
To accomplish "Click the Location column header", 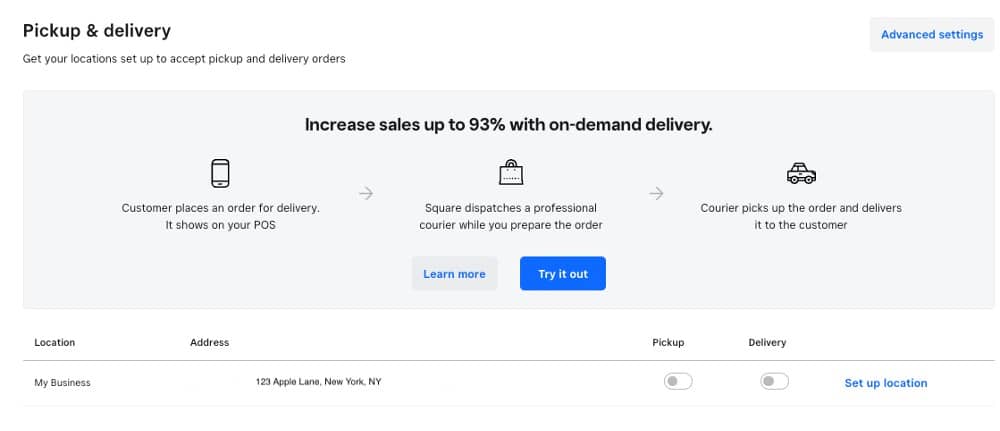I will (55, 342).
